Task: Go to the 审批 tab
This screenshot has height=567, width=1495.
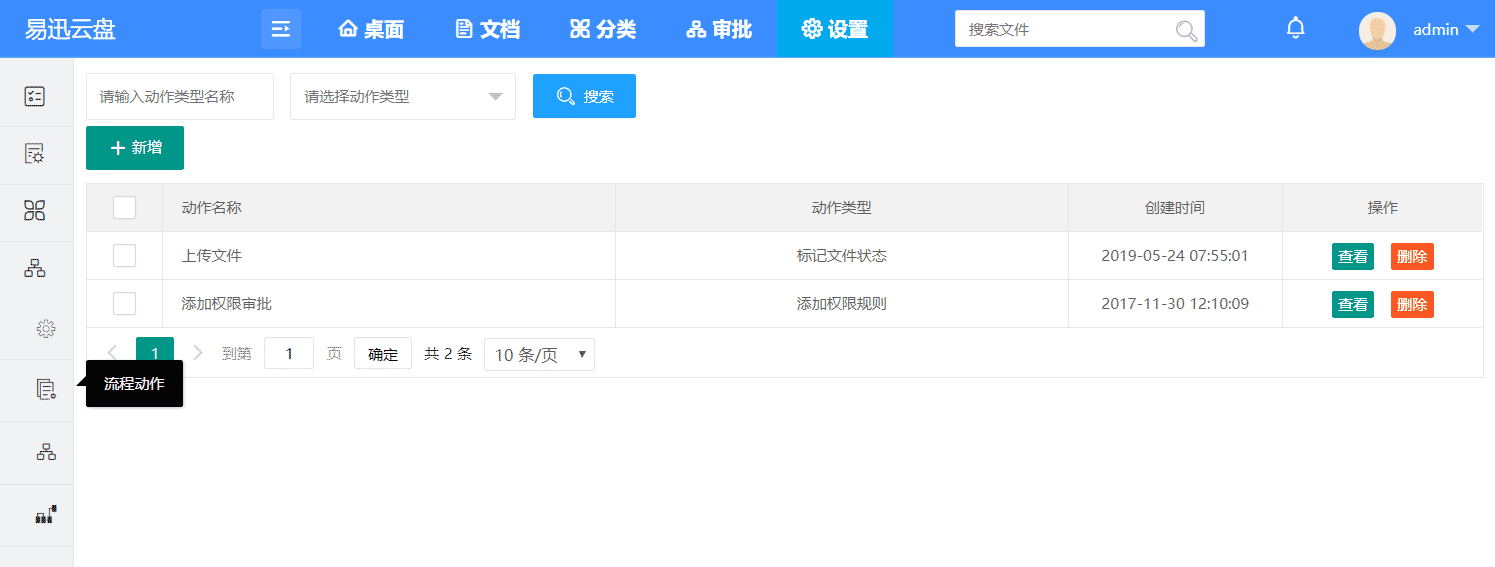Action: coord(719,29)
